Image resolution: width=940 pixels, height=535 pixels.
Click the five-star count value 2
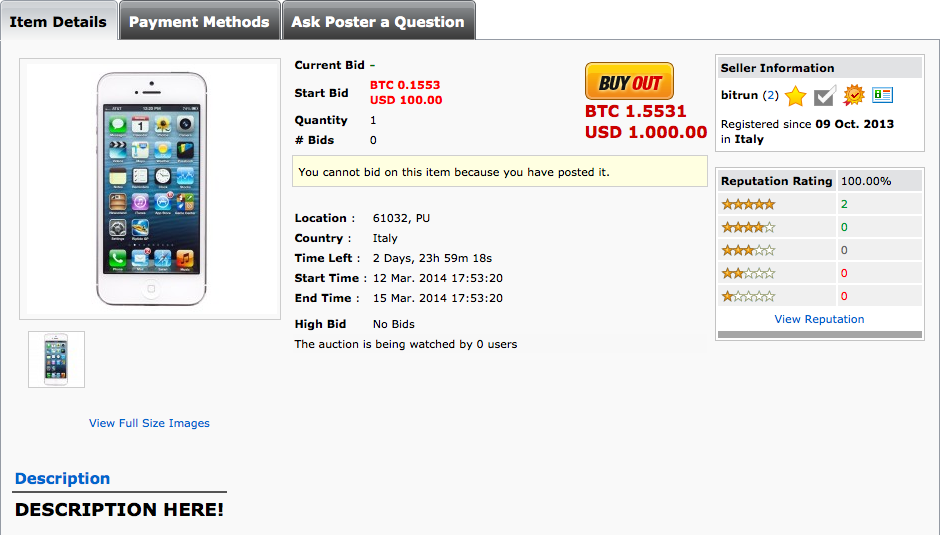844,205
